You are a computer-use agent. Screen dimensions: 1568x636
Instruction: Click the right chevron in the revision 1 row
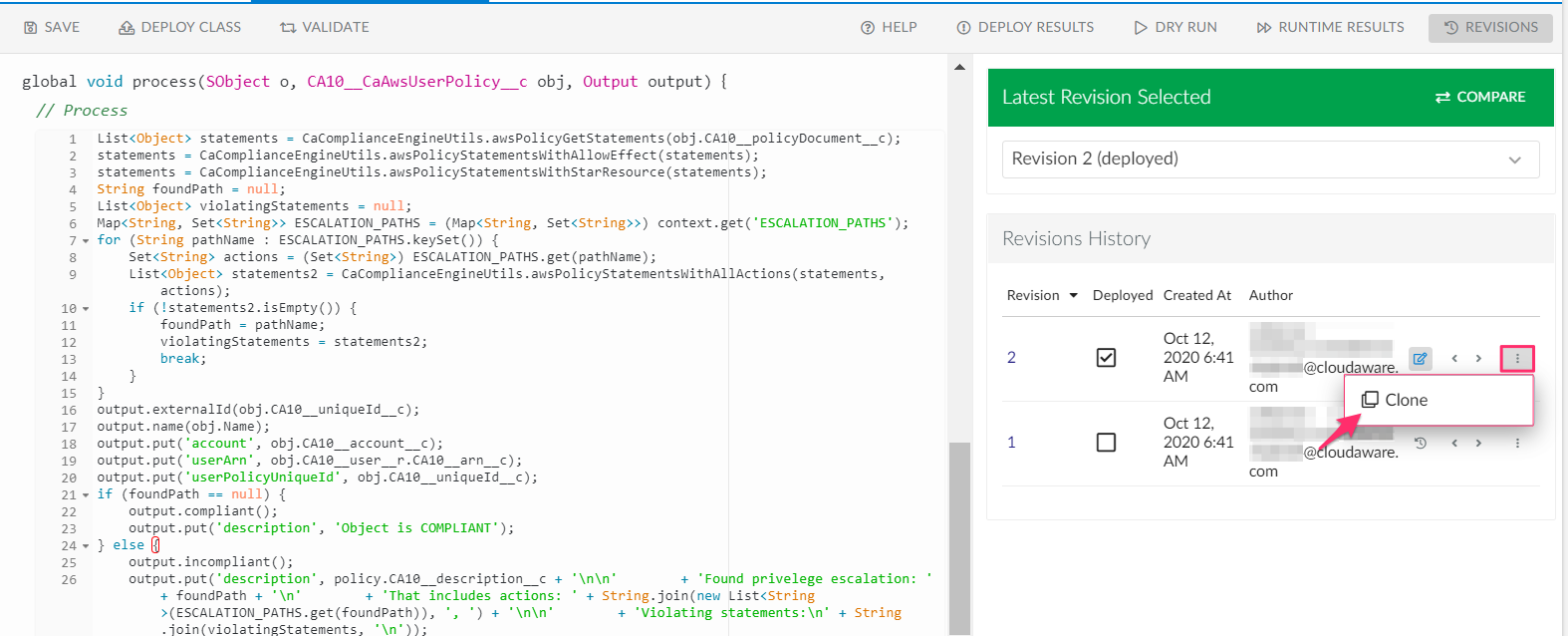tap(1478, 443)
